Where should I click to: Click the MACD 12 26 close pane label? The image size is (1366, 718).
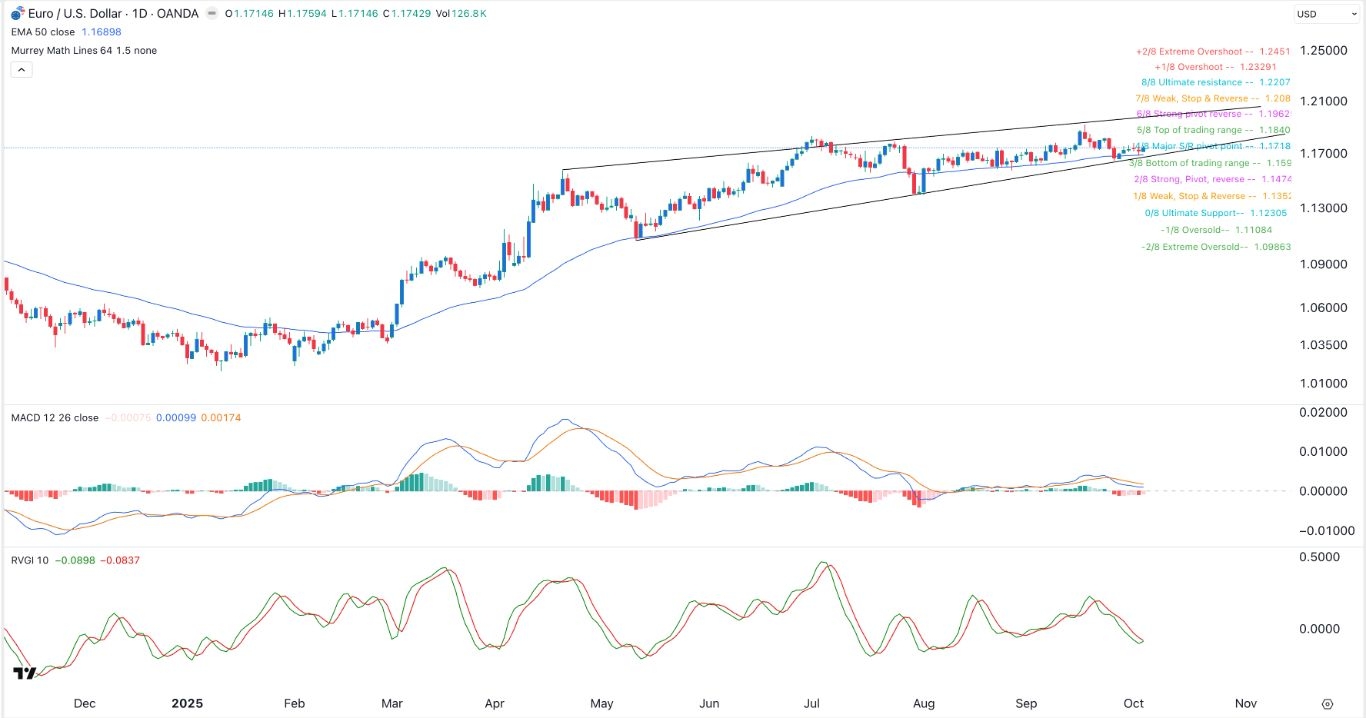tap(55, 417)
